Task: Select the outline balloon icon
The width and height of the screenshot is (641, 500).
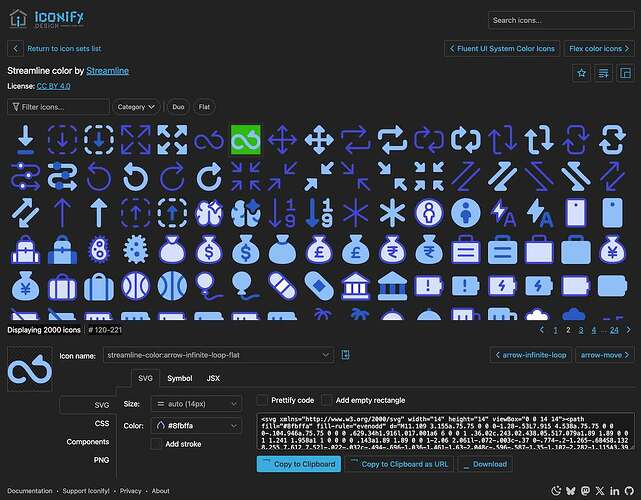Action: [209, 286]
